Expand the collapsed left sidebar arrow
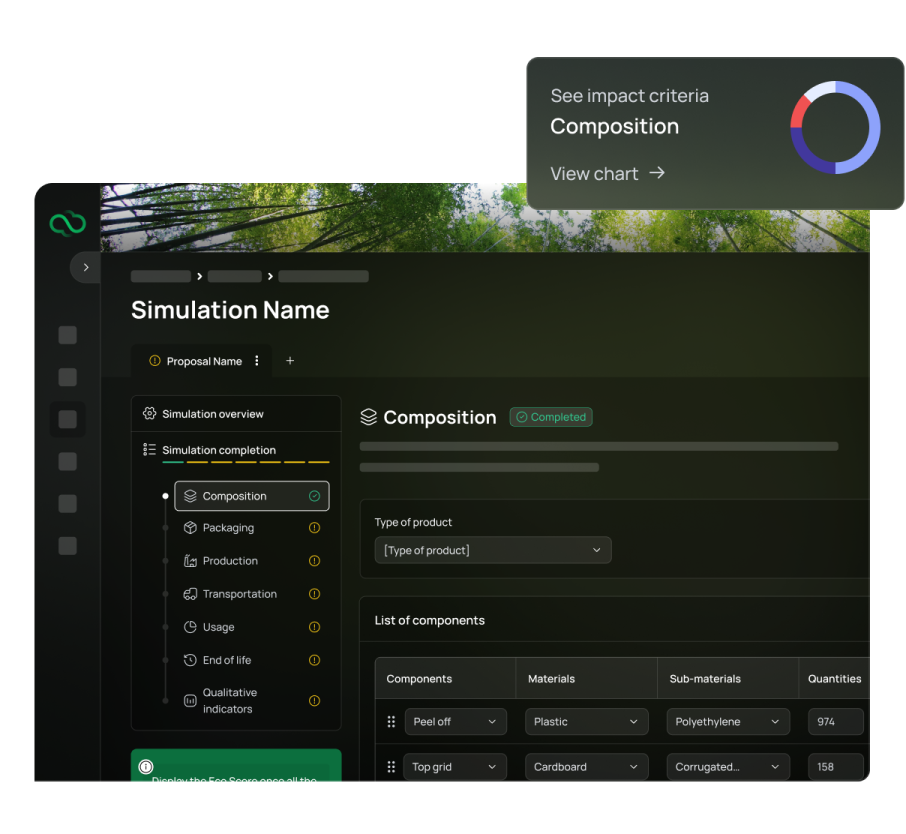Image resolution: width=906 pixels, height=834 pixels. click(x=86, y=267)
